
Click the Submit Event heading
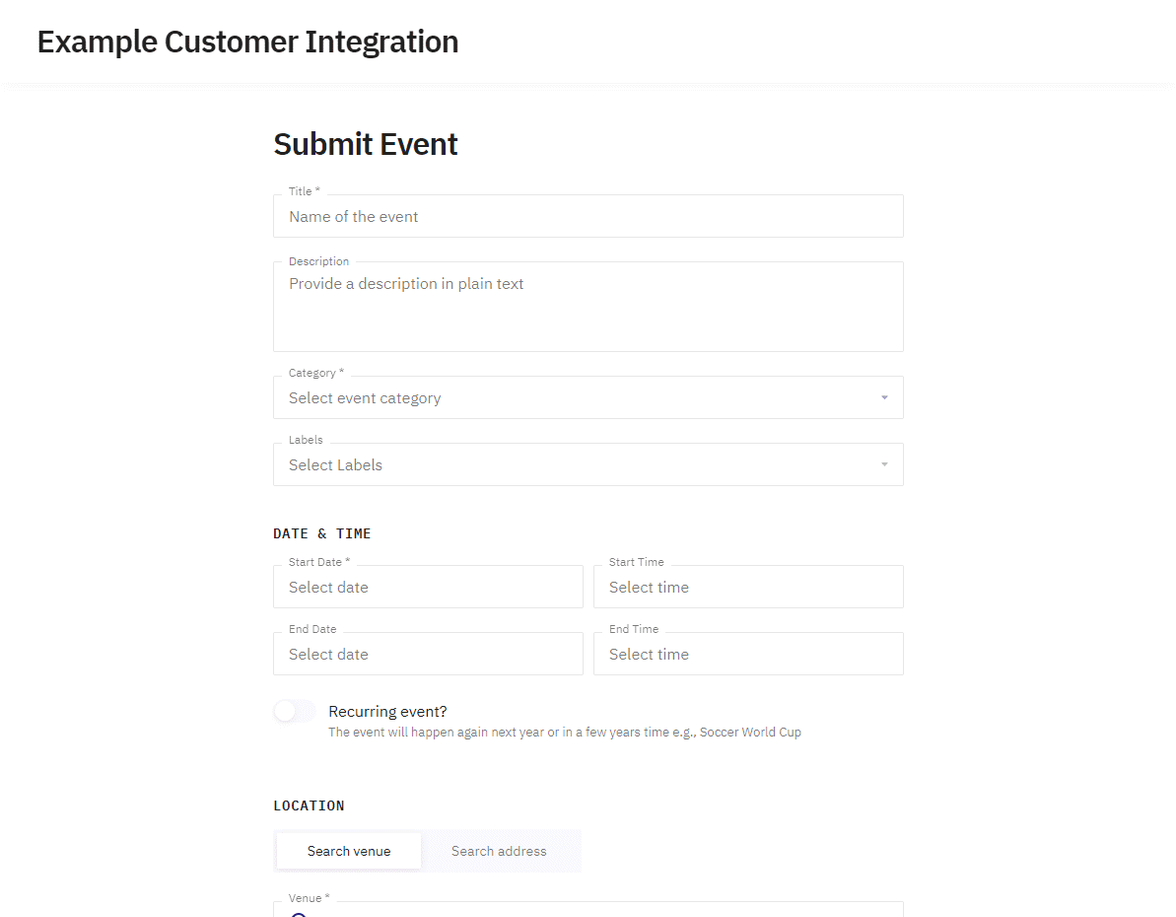pos(365,144)
